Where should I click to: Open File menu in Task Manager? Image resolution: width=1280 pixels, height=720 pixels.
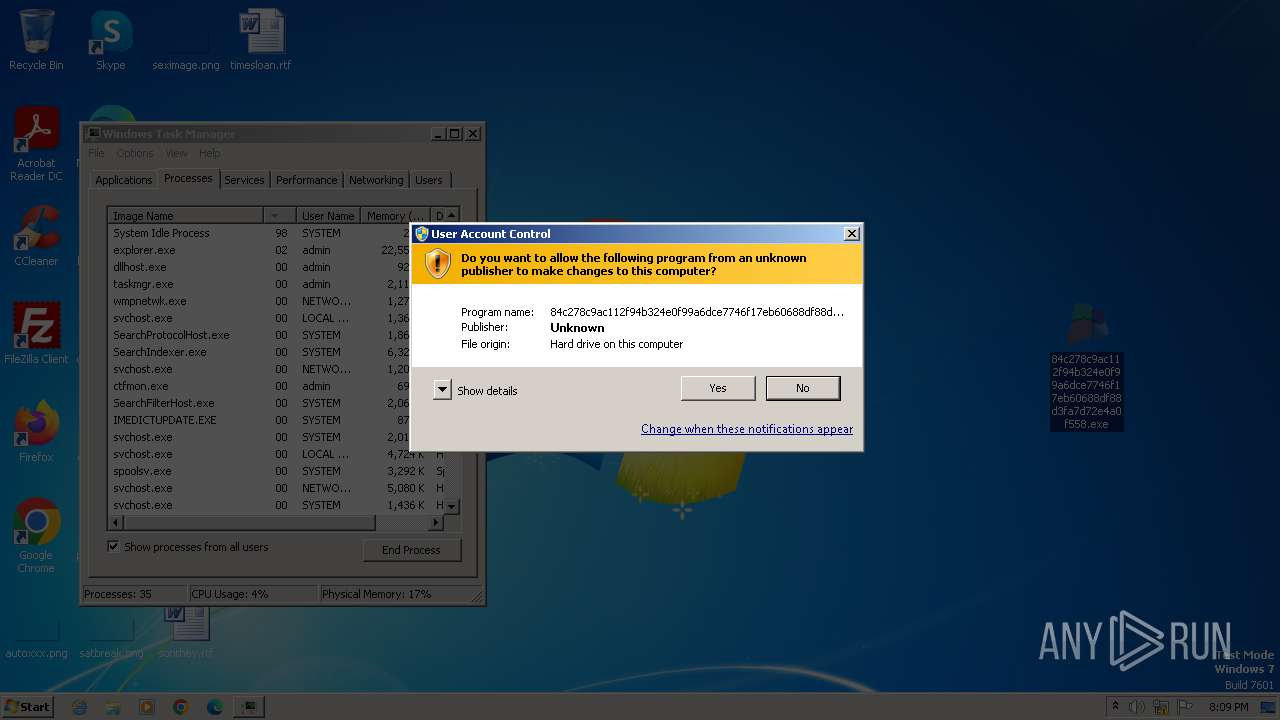point(96,153)
